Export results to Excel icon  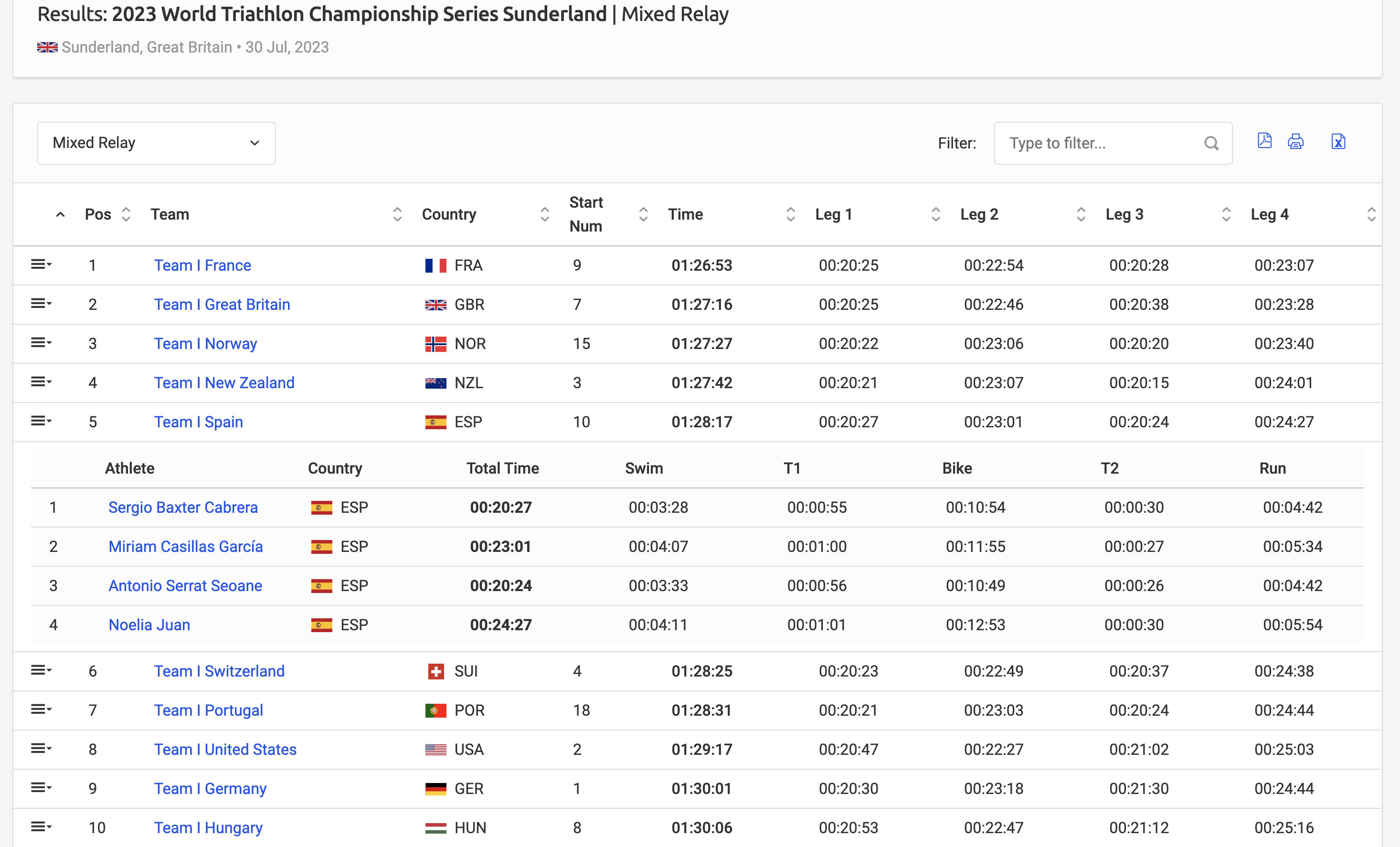coord(1338,141)
